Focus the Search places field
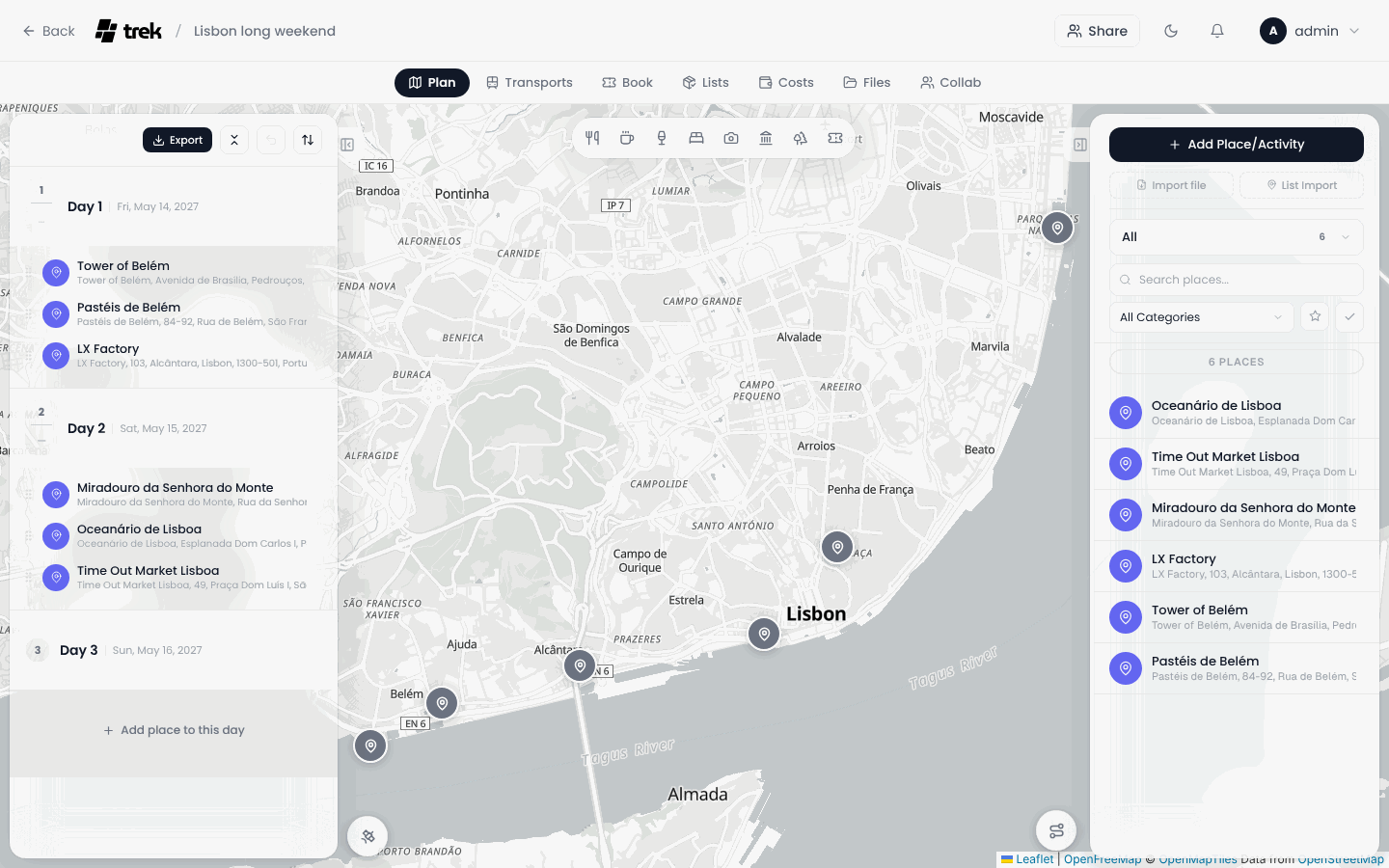 tap(1237, 280)
